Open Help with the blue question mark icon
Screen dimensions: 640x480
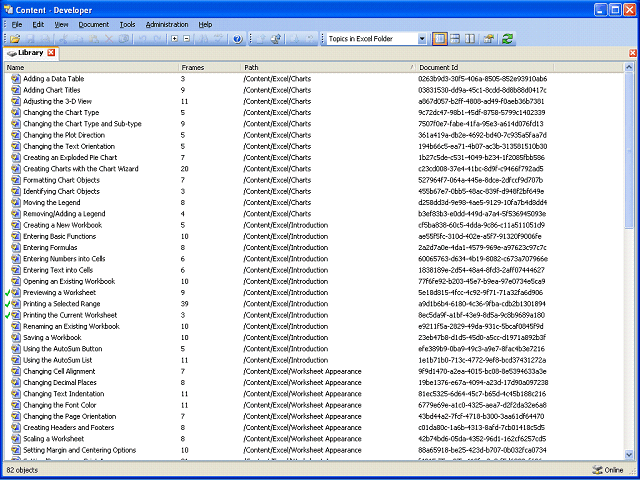pos(237,39)
